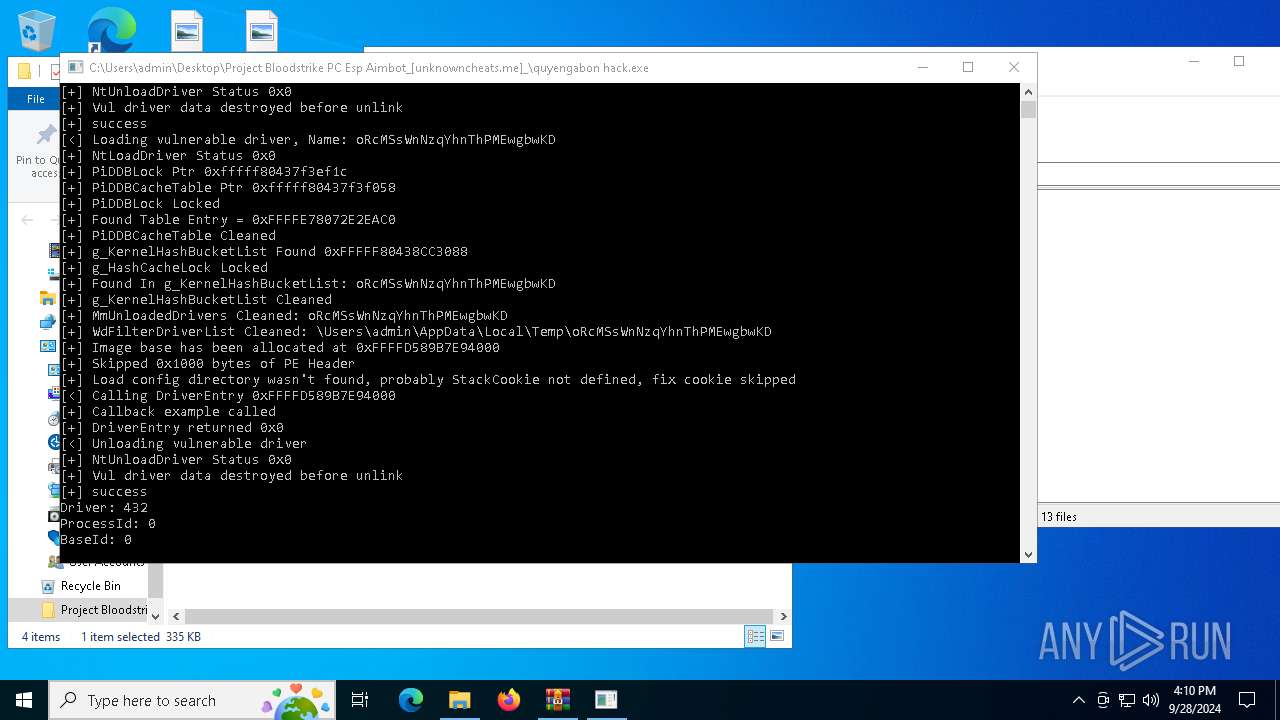Open the taskbar clock and date

[x=1194, y=700]
